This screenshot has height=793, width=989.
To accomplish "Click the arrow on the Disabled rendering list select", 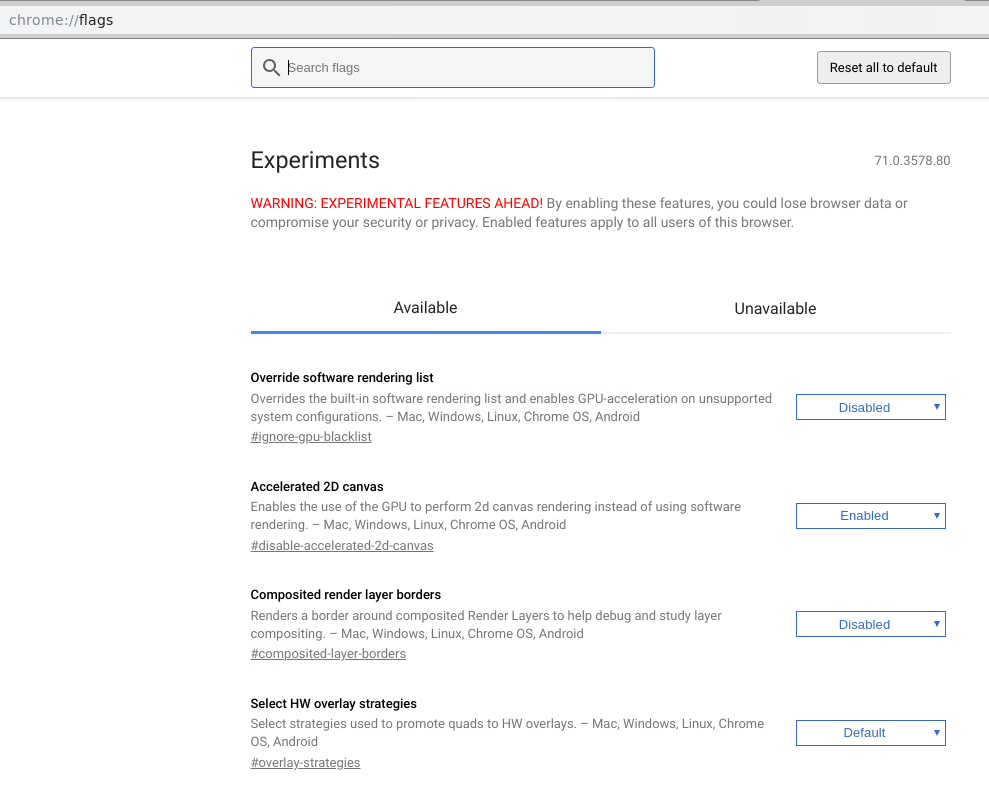I will click(937, 407).
